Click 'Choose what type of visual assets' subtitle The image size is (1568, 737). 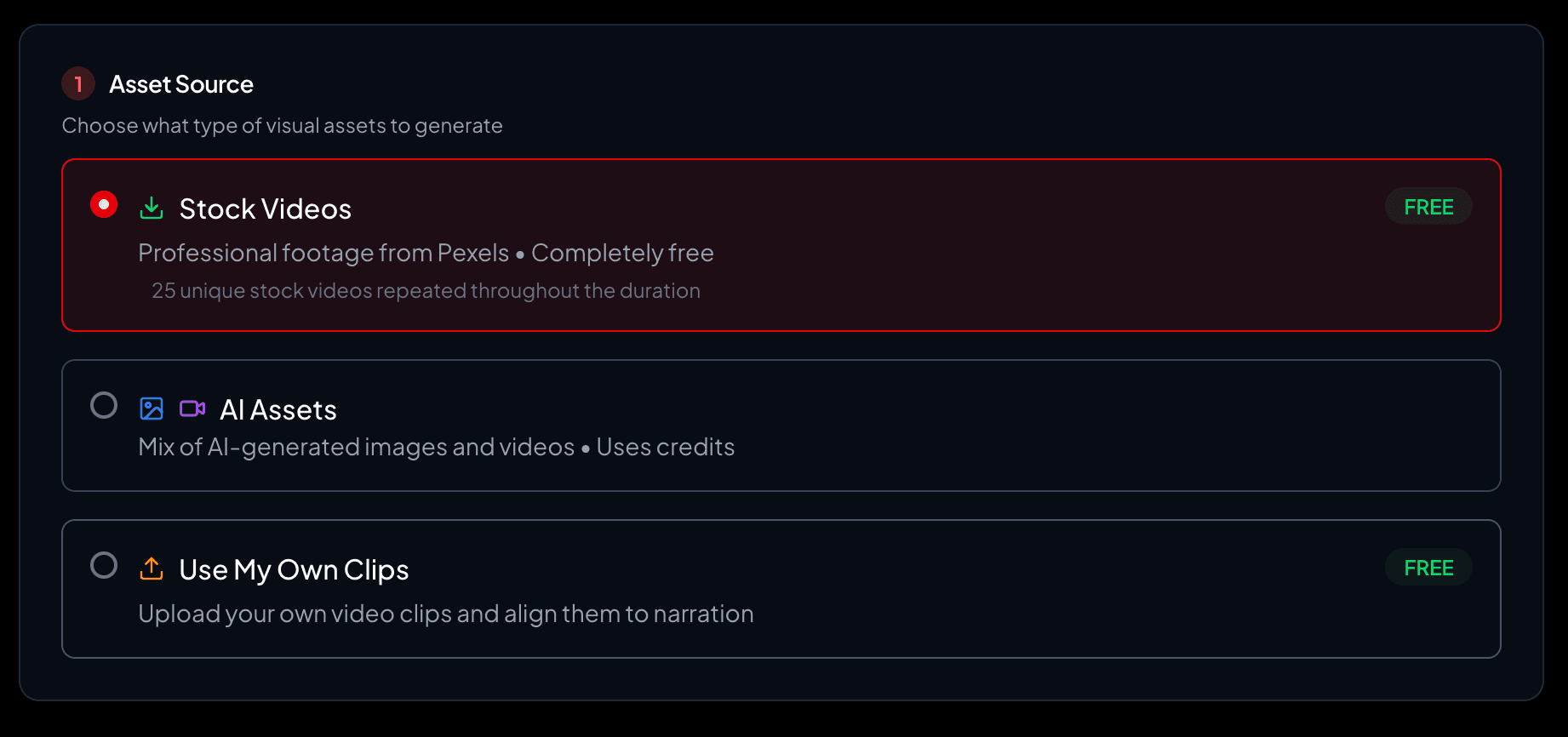pyautogui.click(x=282, y=126)
